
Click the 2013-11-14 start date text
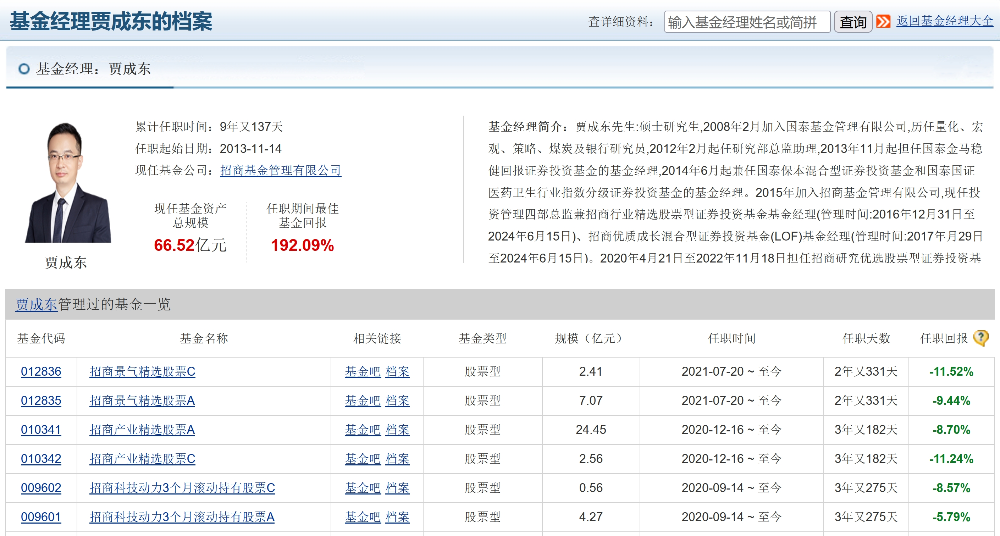(251, 149)
